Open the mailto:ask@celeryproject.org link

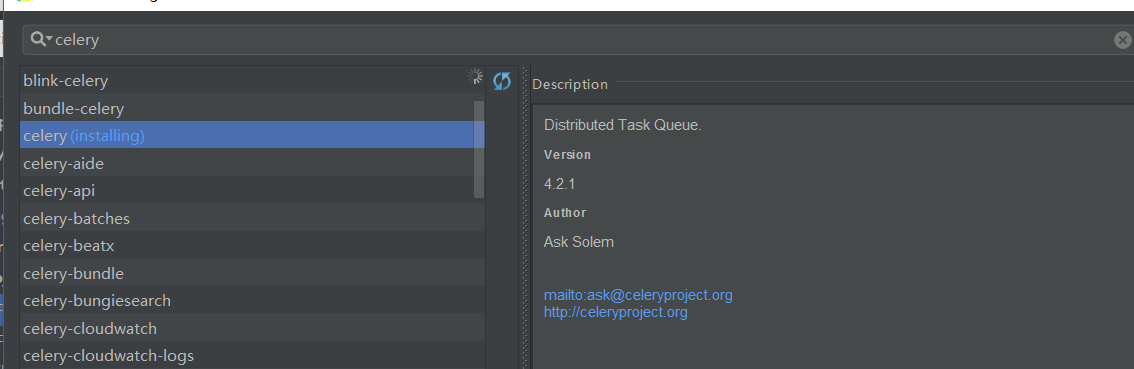pyautogui.click(x=638, y=295)
